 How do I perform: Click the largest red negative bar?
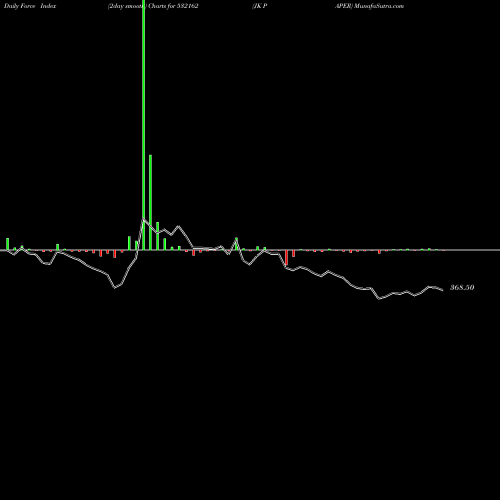pyautogui.click(x=286, y=257)
